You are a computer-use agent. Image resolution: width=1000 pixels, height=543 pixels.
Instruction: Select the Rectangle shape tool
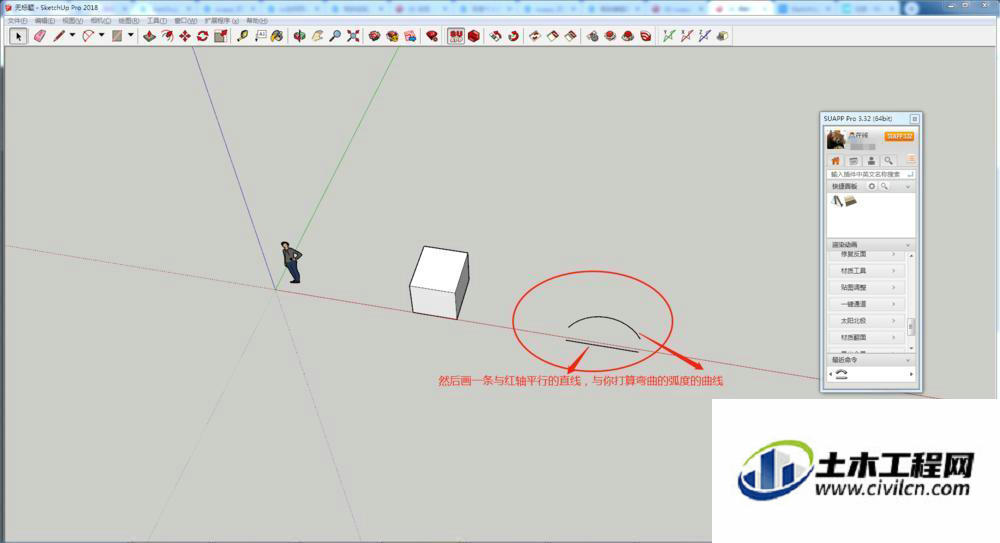(117, 36)
